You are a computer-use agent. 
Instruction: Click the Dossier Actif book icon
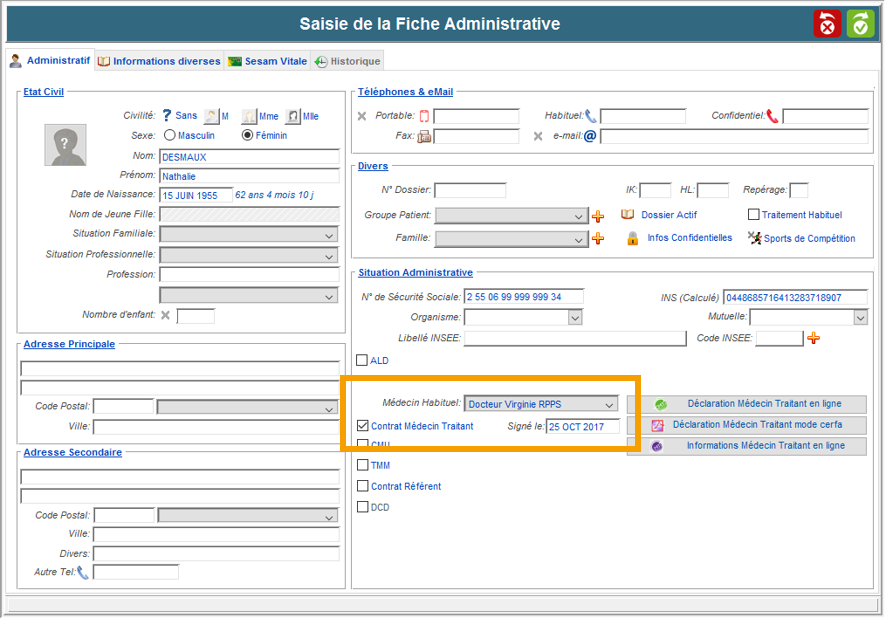coord(628,215)
